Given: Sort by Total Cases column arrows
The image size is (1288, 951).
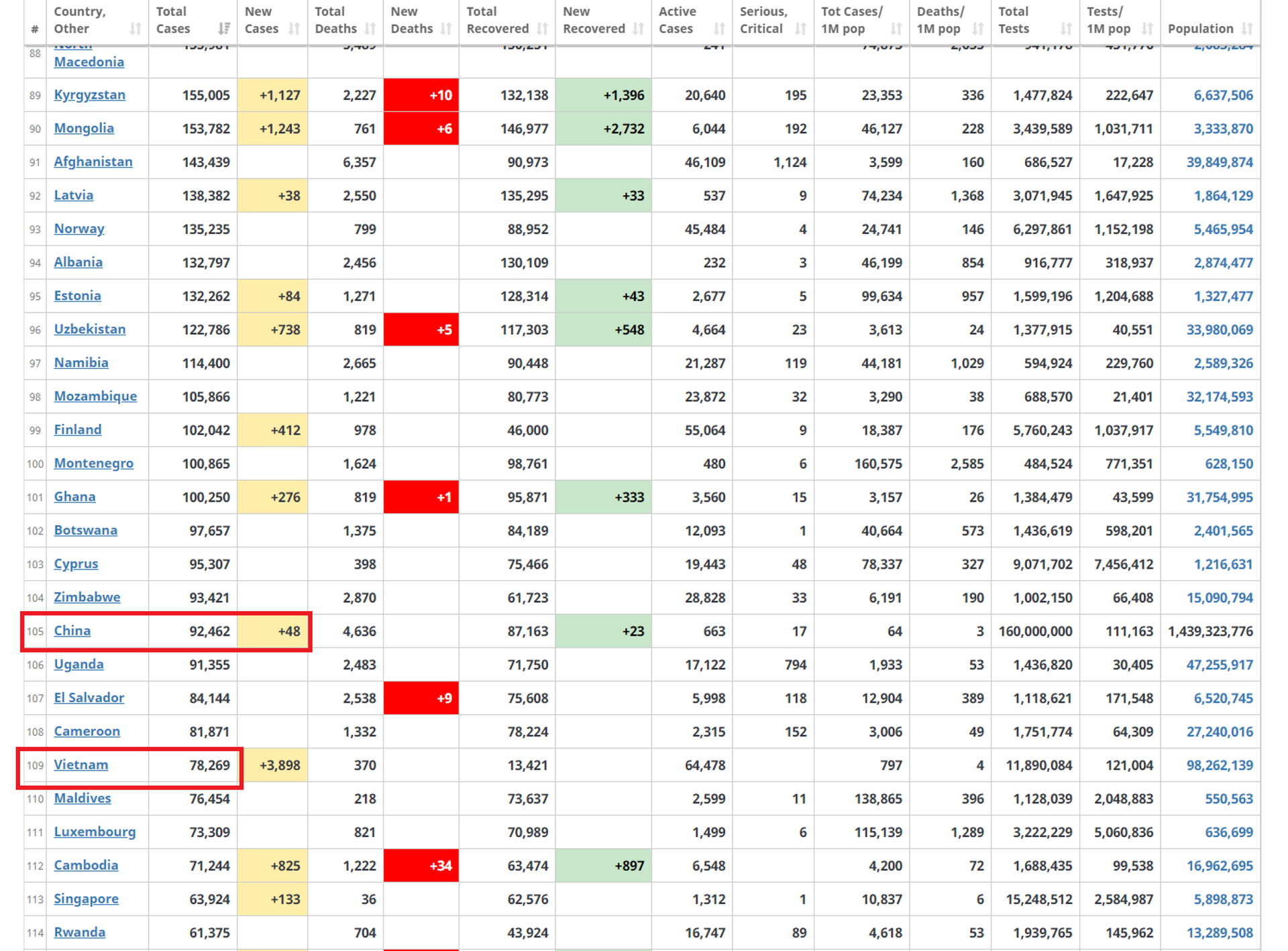Looking at the screenshot, I should coord(225,29).
